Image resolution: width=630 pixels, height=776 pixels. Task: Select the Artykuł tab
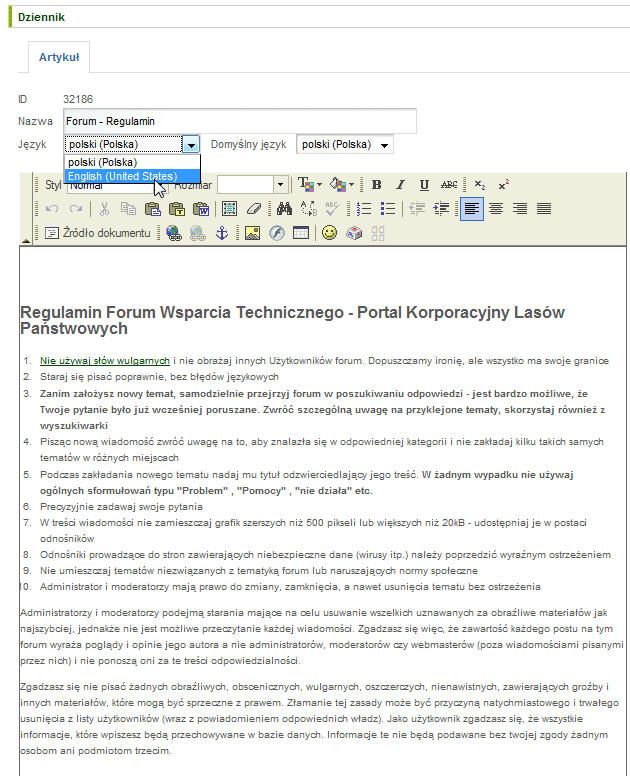click(59, 57)
